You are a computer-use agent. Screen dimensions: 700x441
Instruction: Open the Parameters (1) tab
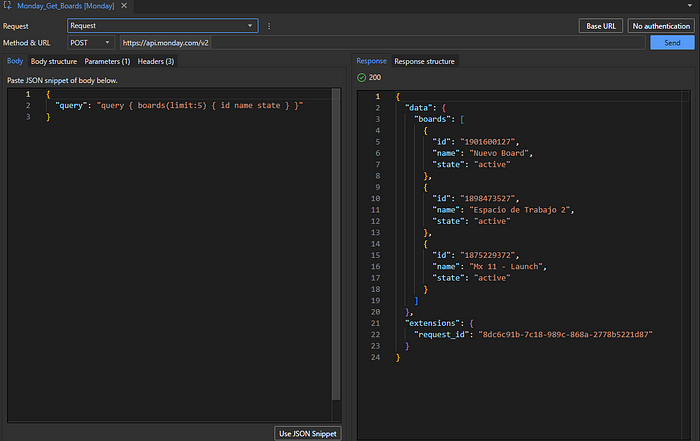point(107,62)
